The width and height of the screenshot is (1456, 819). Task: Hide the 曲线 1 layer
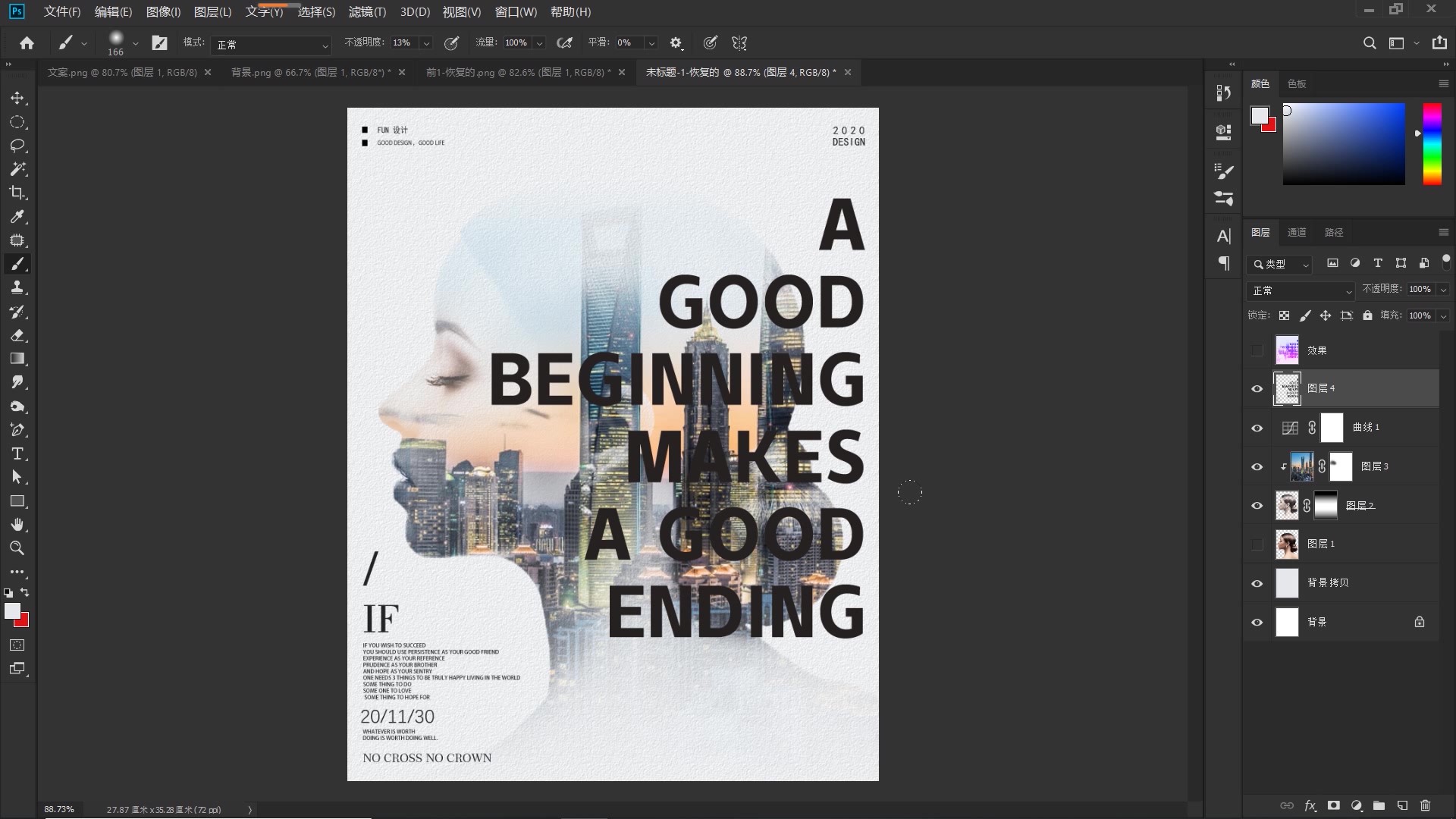[1257, 428]
